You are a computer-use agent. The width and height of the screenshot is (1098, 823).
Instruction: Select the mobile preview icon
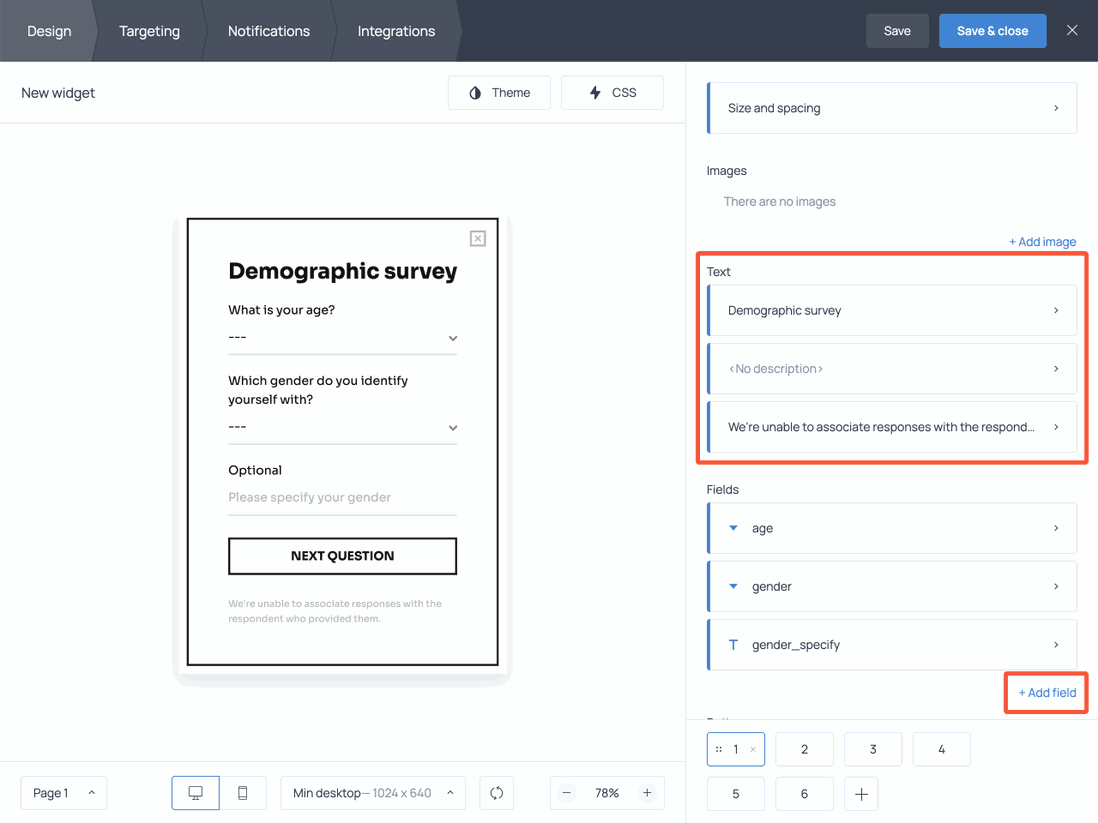(x=242, y=792)
